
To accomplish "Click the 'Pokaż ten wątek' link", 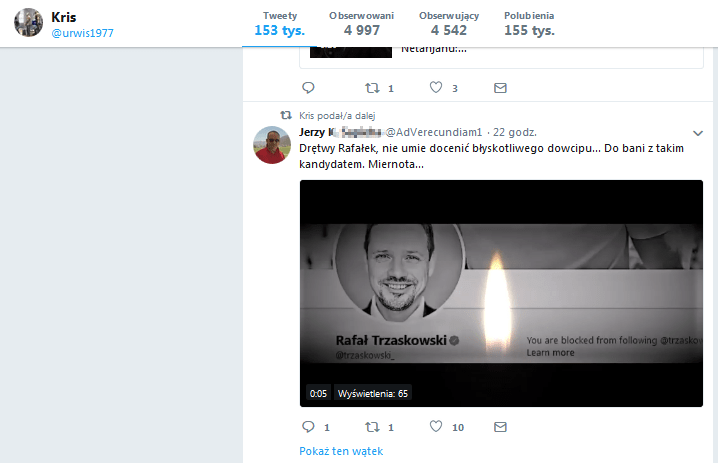I will [x=340, y=451].
